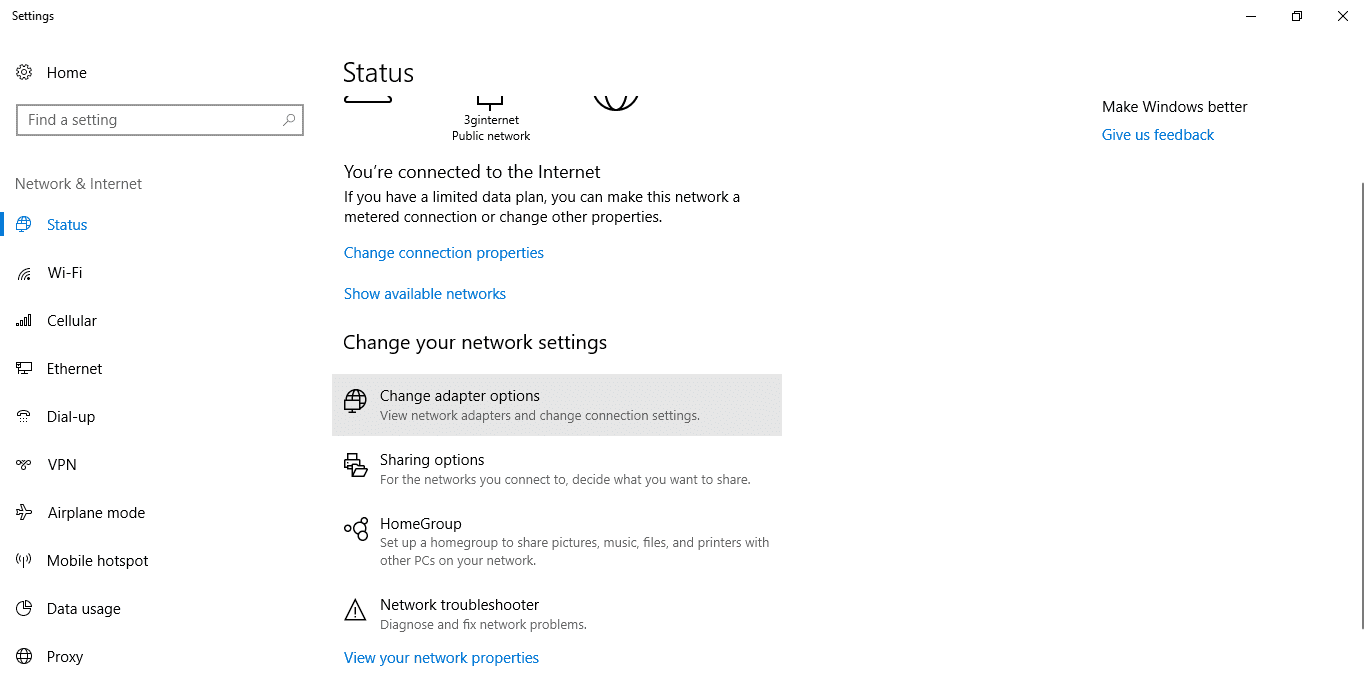The height and width of the screenshot is (680, 1366).
Task: Click the Wi-Fi icon in sidebar
Action: [24, 273]
